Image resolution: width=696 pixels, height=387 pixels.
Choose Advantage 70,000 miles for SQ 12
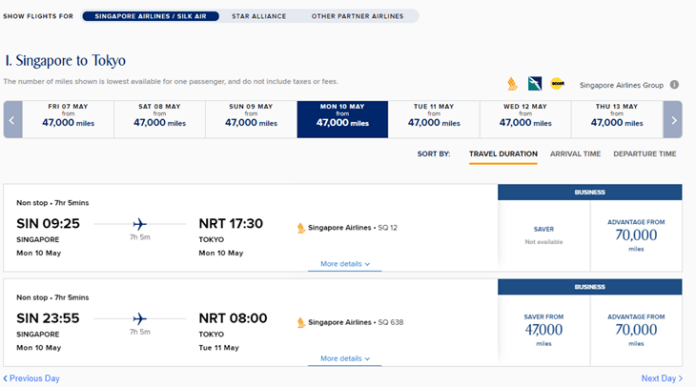636,235
